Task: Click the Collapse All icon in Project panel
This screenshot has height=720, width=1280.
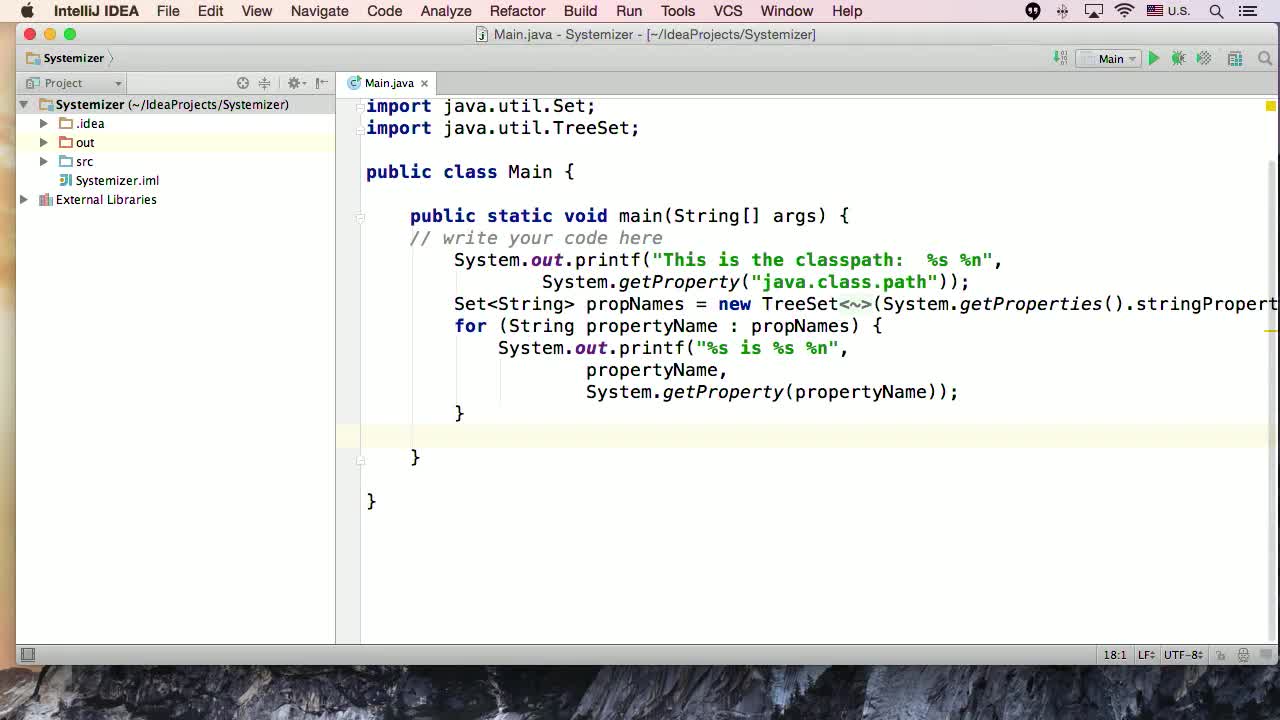Action: click(264, 83)
